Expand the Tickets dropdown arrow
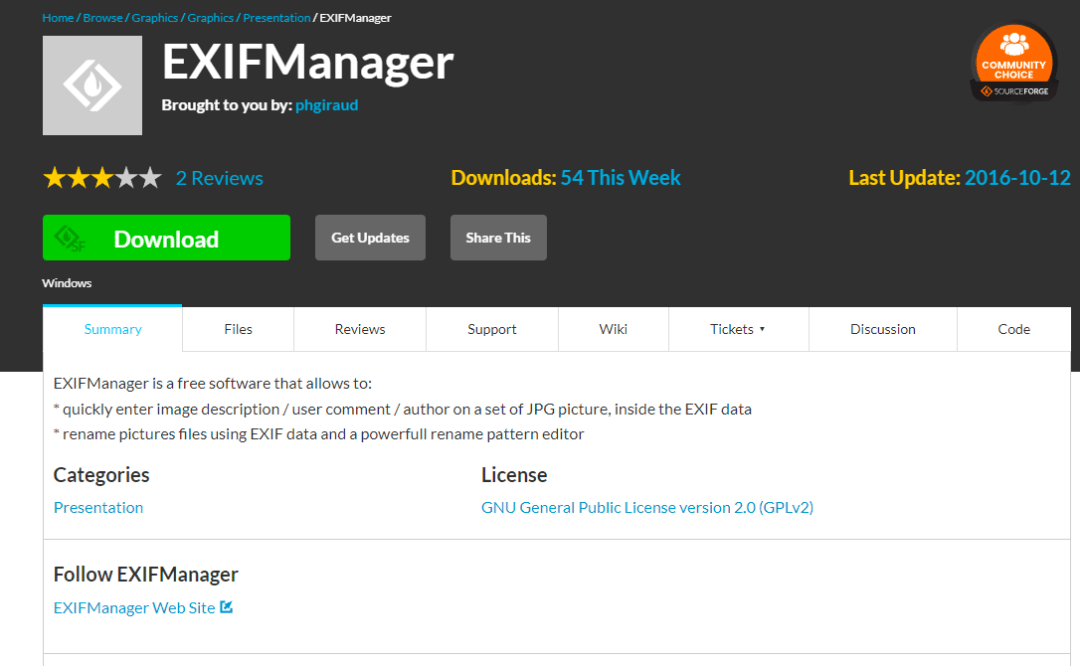Screen dimensions: 1080x666 [762, 329]
